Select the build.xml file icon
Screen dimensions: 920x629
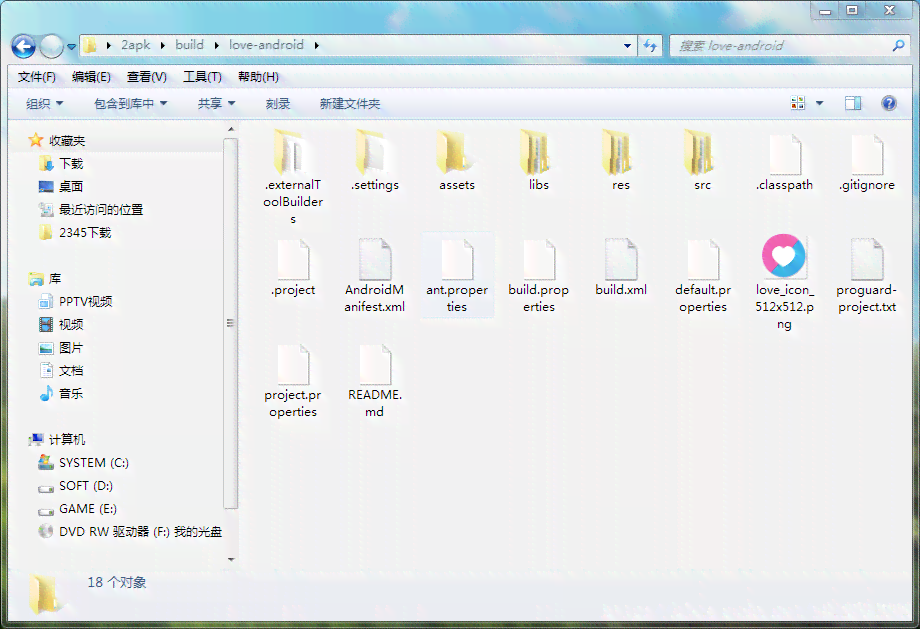(x=620, y=259)
